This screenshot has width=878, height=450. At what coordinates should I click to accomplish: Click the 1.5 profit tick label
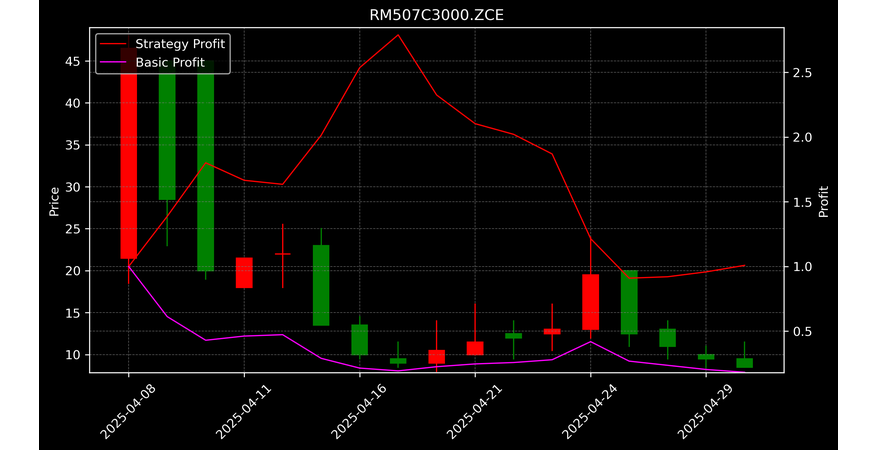[800, 202]
